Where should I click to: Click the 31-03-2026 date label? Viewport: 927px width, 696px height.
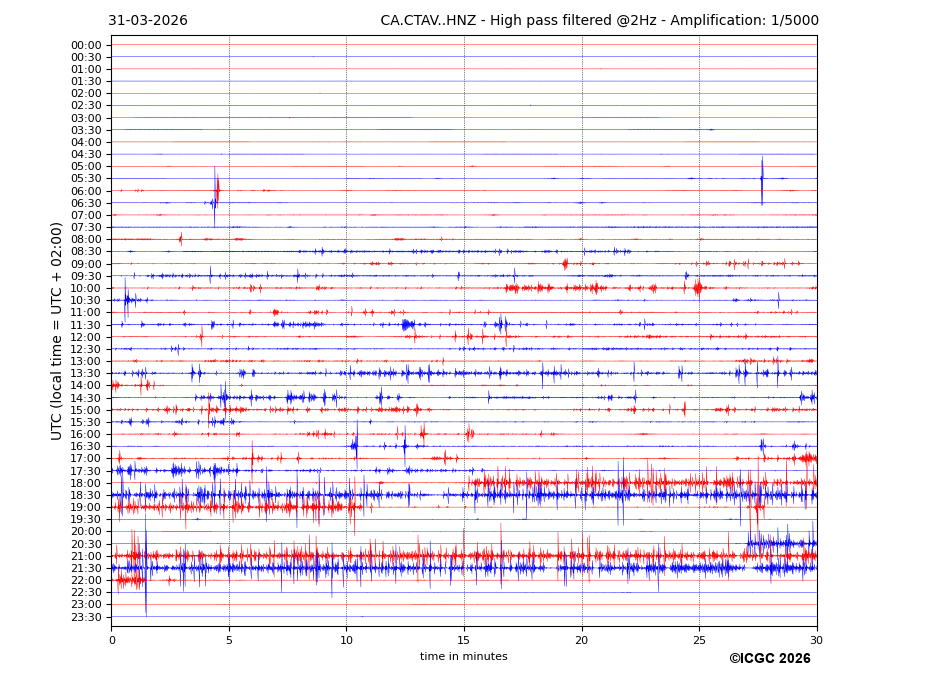coord(147,21)
